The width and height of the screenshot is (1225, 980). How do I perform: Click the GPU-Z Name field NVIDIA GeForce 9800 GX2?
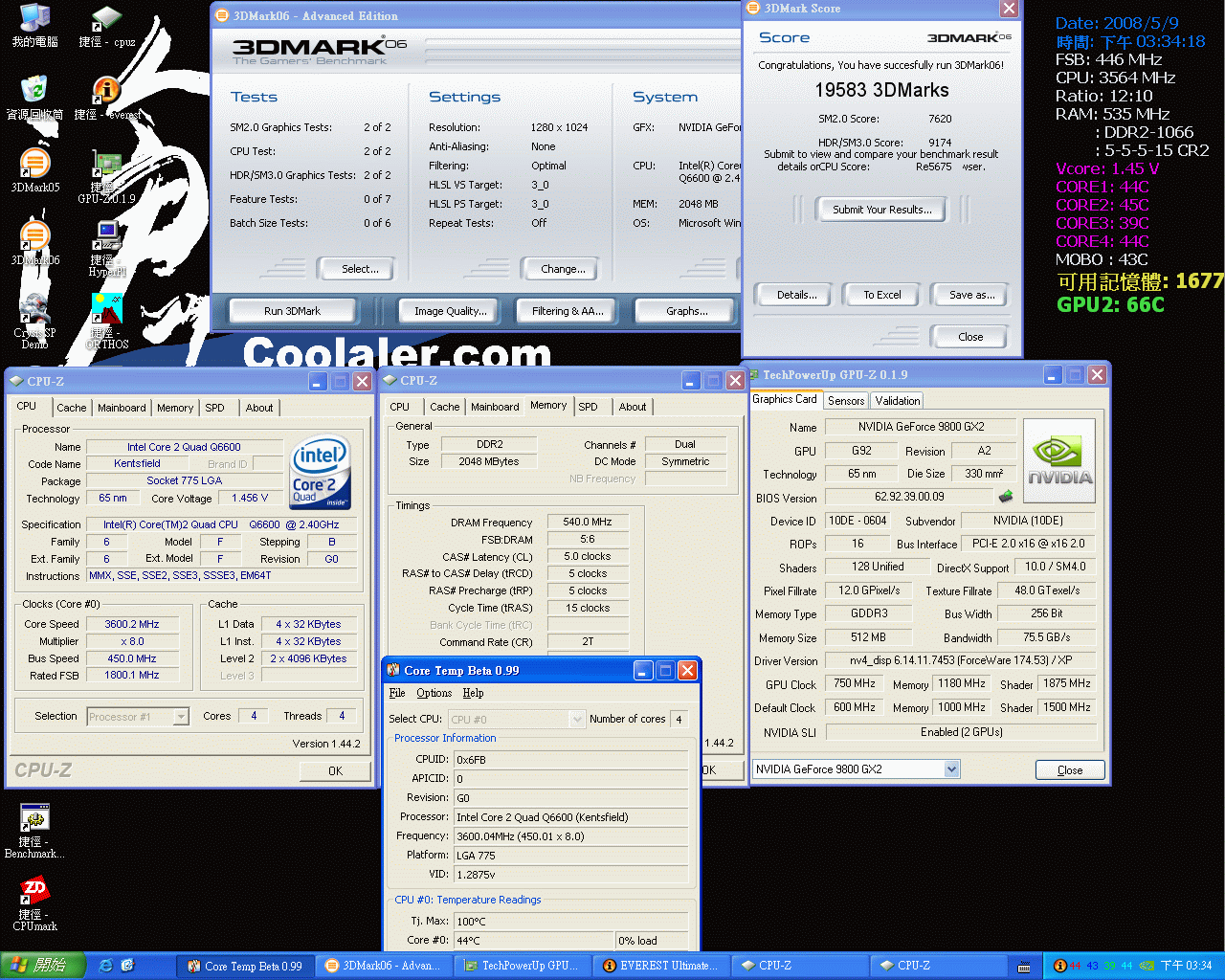(921, 427)
